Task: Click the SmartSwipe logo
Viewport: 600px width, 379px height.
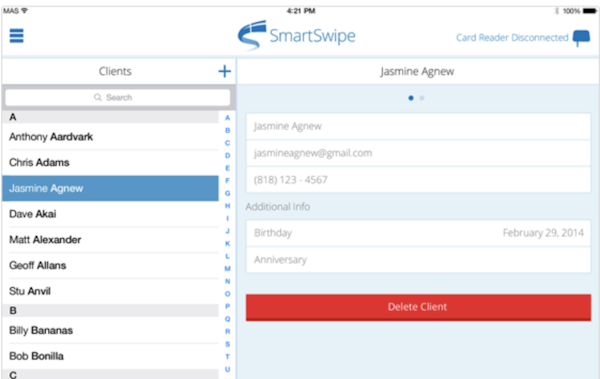Action: [297, 36]
